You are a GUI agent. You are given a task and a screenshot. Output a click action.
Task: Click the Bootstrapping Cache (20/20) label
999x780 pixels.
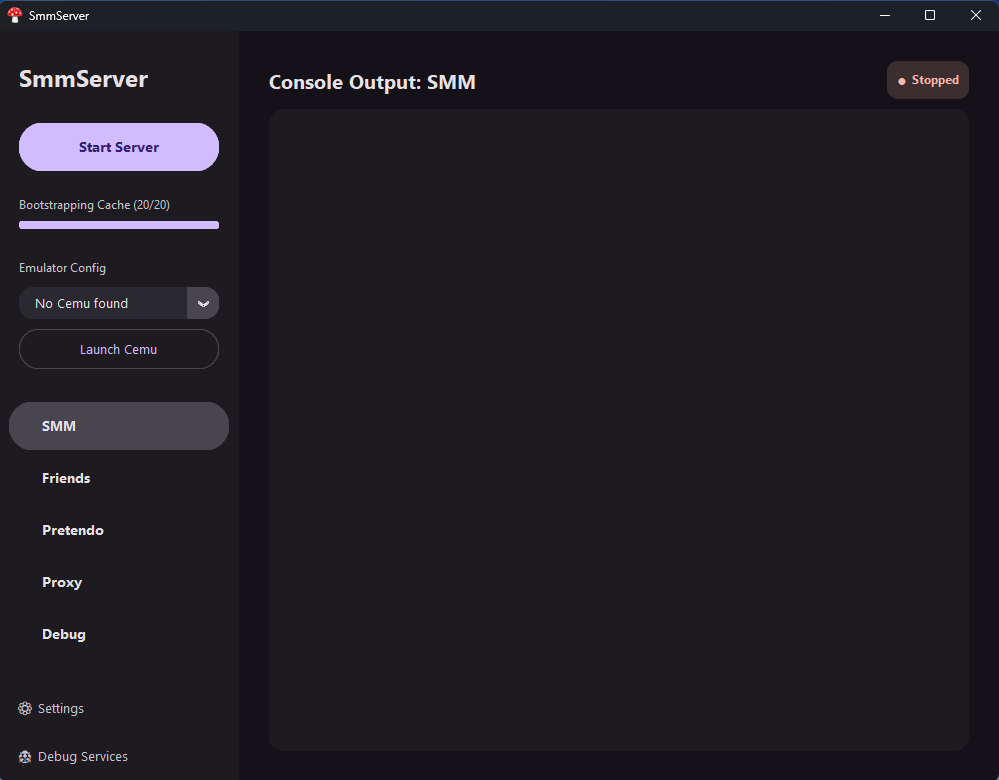tap(94, 205)
